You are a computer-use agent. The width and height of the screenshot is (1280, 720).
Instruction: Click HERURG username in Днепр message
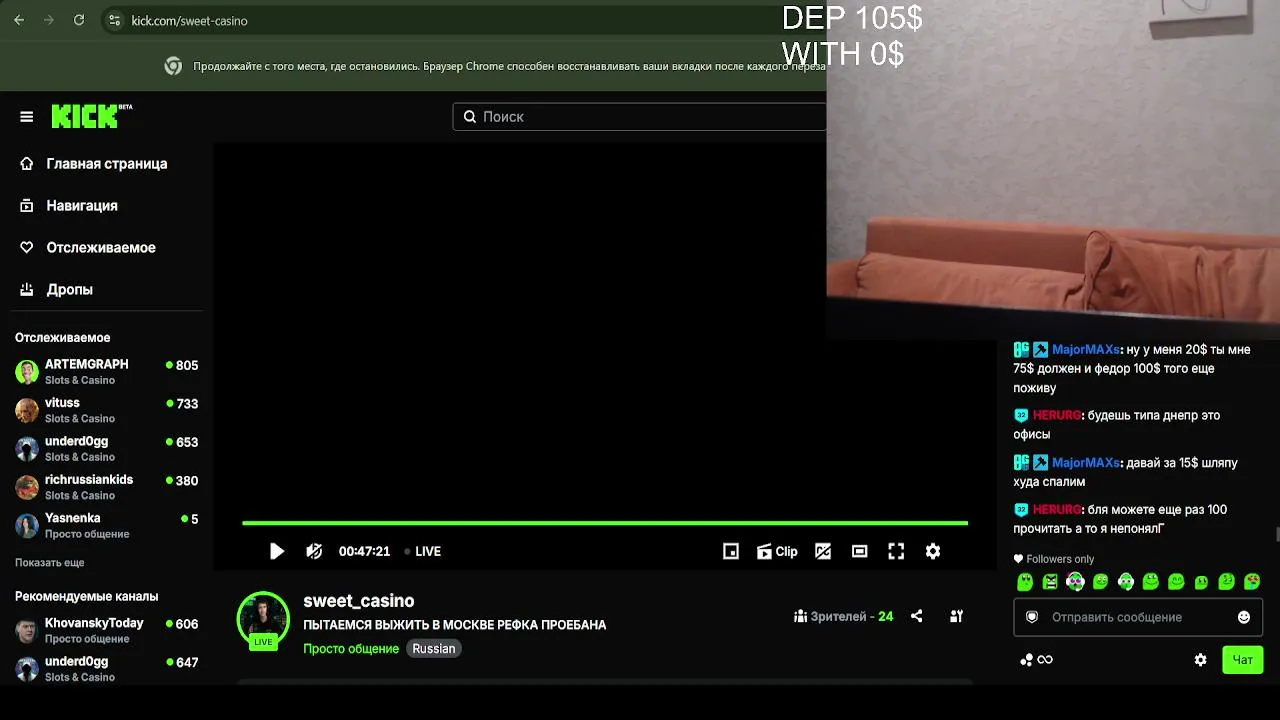coord(1057,415)
